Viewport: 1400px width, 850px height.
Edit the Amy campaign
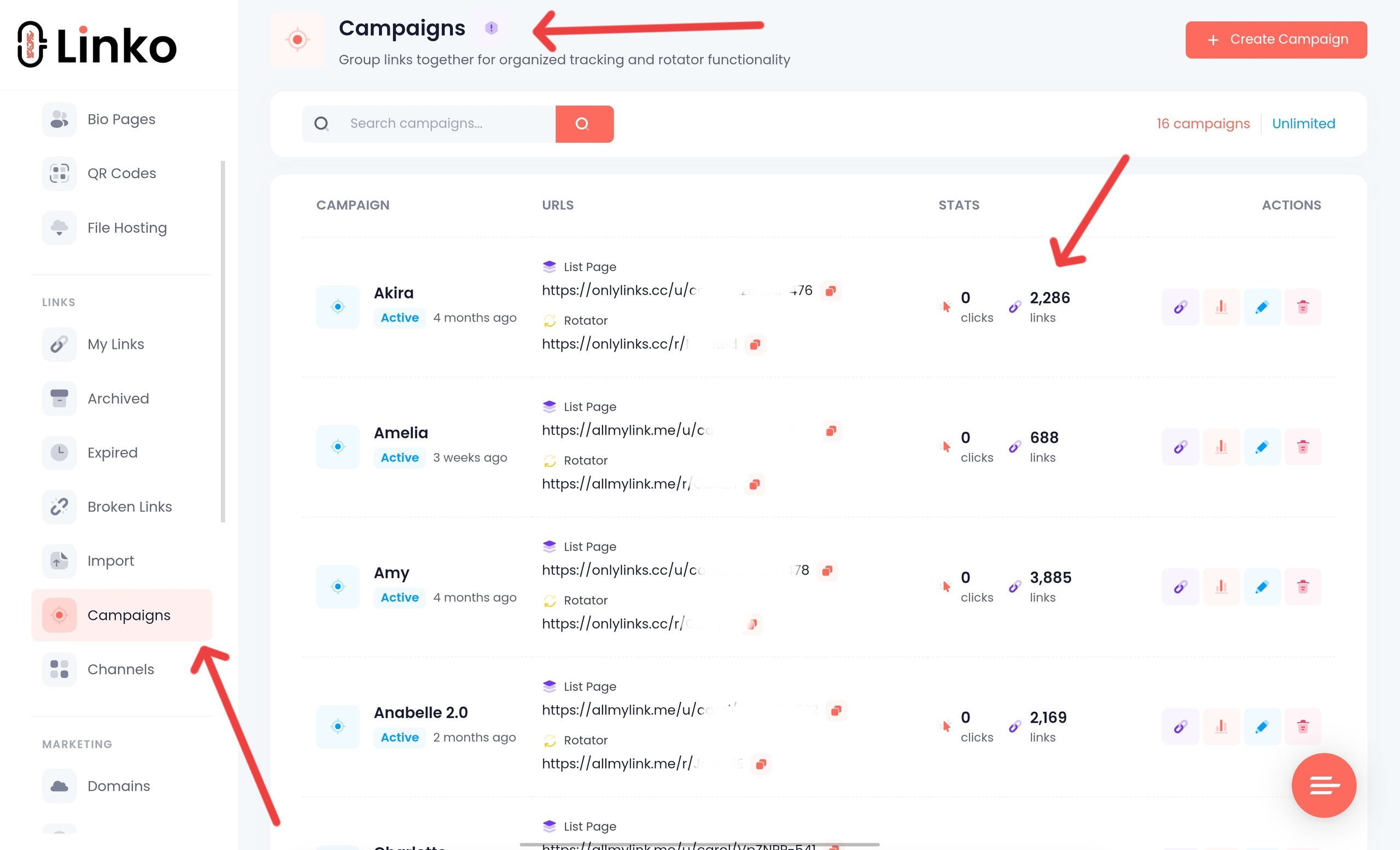1262,587
